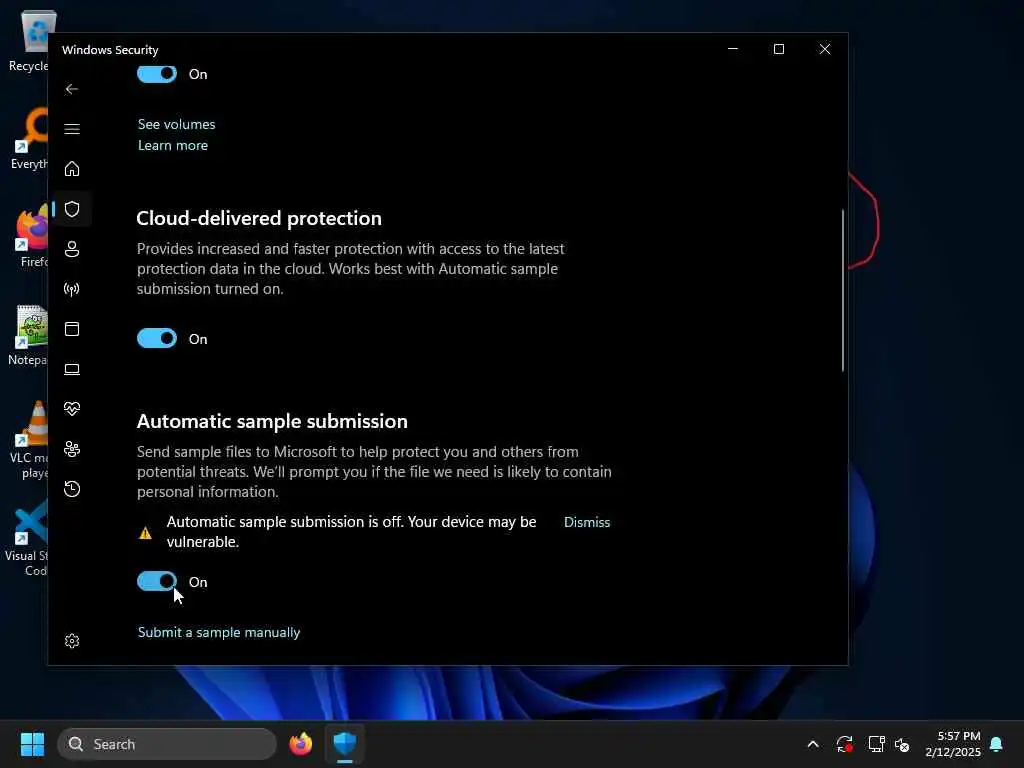Open network status tray icon

[876, 744]
